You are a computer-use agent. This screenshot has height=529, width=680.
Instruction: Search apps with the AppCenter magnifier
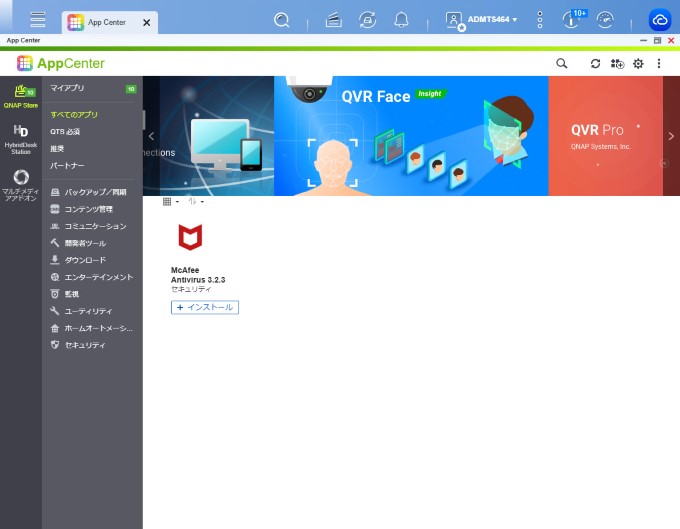point(562,64)
